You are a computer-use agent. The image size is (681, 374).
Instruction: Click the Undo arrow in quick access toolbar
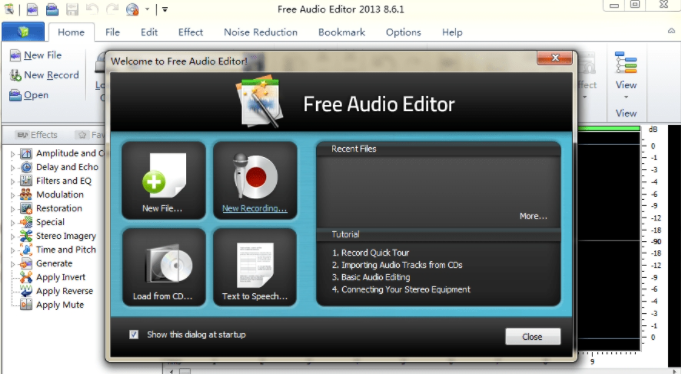tap(92, 9)
